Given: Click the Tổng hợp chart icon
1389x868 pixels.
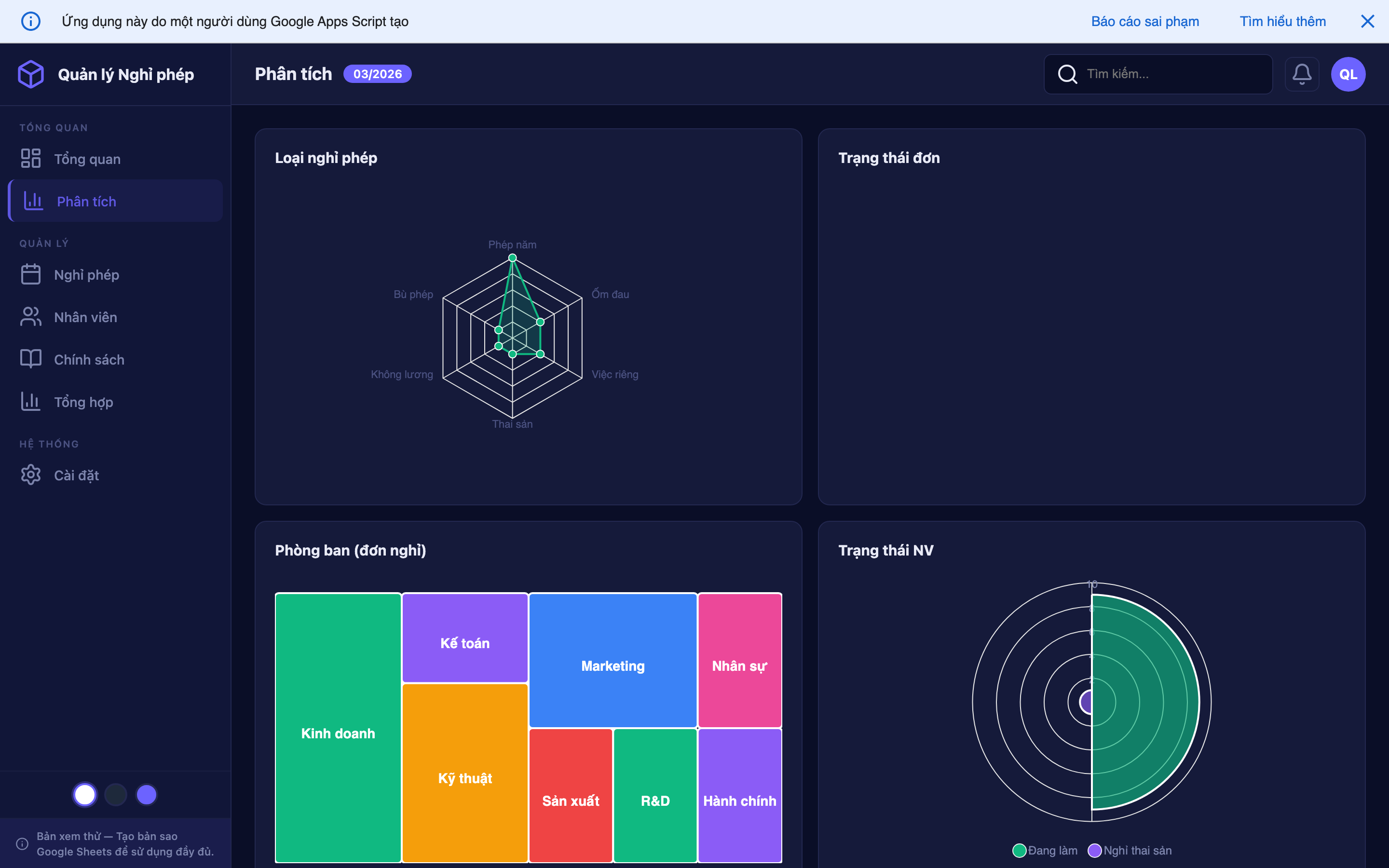Looking at the screenshot, I should (30, 401).
